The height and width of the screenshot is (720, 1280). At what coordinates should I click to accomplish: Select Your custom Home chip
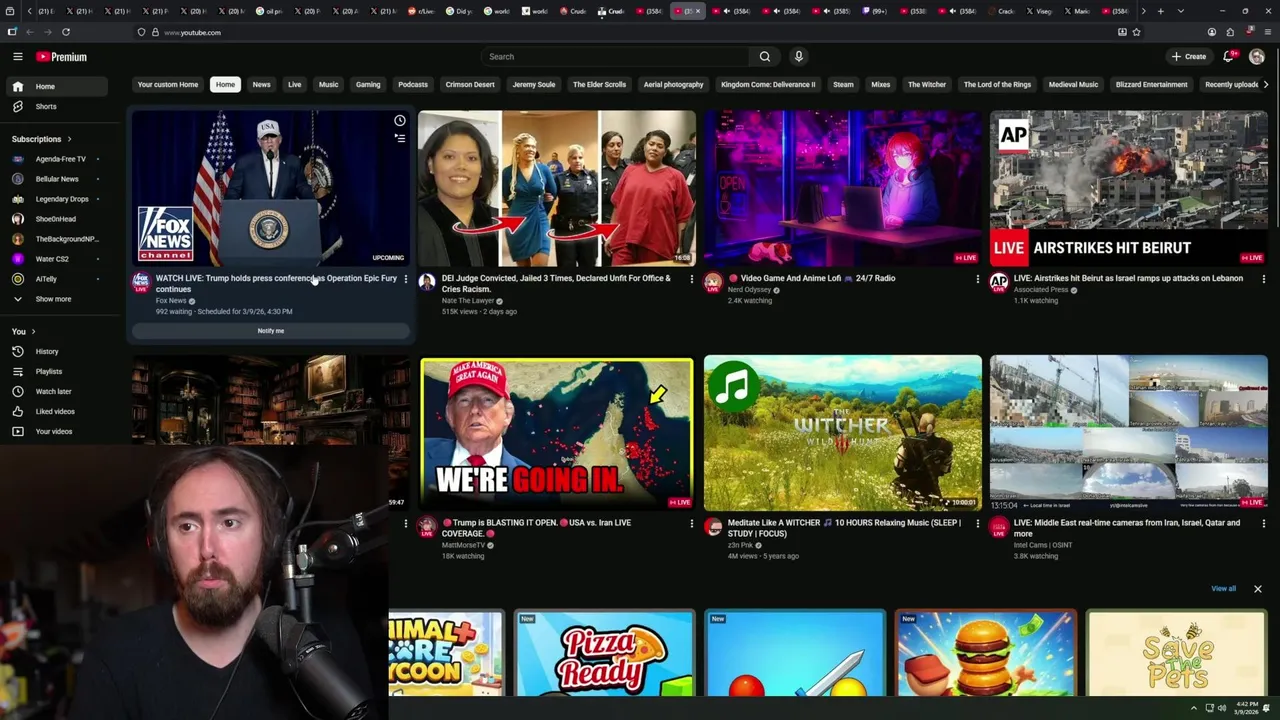168,85
